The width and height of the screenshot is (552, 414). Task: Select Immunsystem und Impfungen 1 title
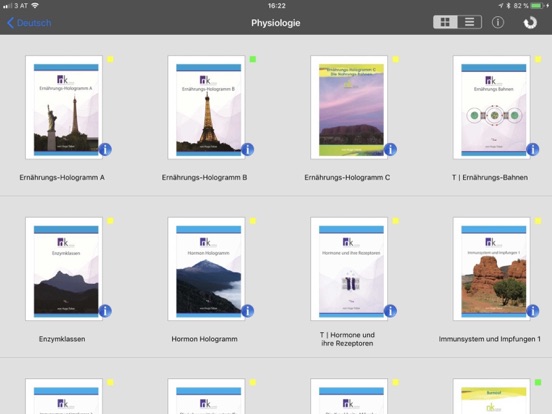click(x=490, y=339)
